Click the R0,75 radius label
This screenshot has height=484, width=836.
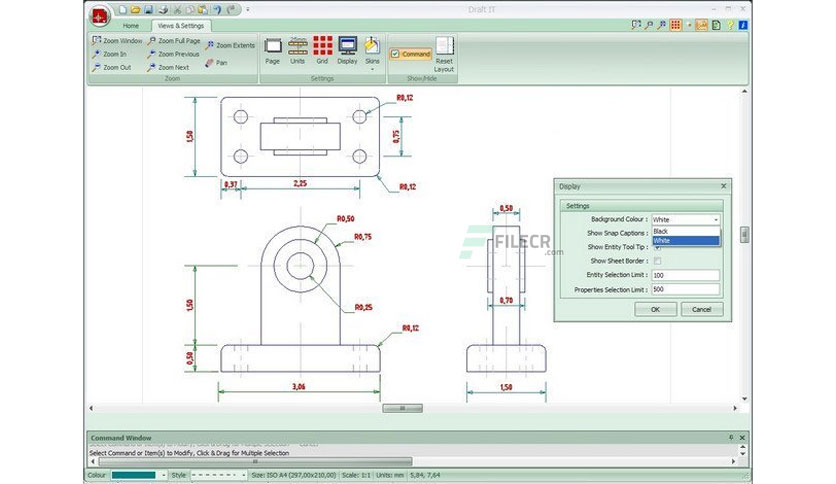pos(363,237)
